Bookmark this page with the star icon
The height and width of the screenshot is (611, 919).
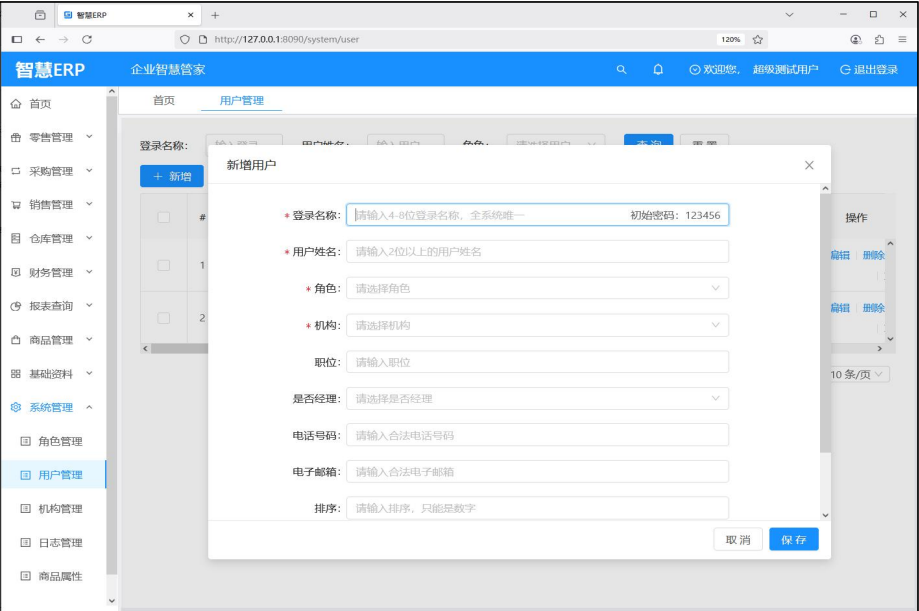click(758, 39)
